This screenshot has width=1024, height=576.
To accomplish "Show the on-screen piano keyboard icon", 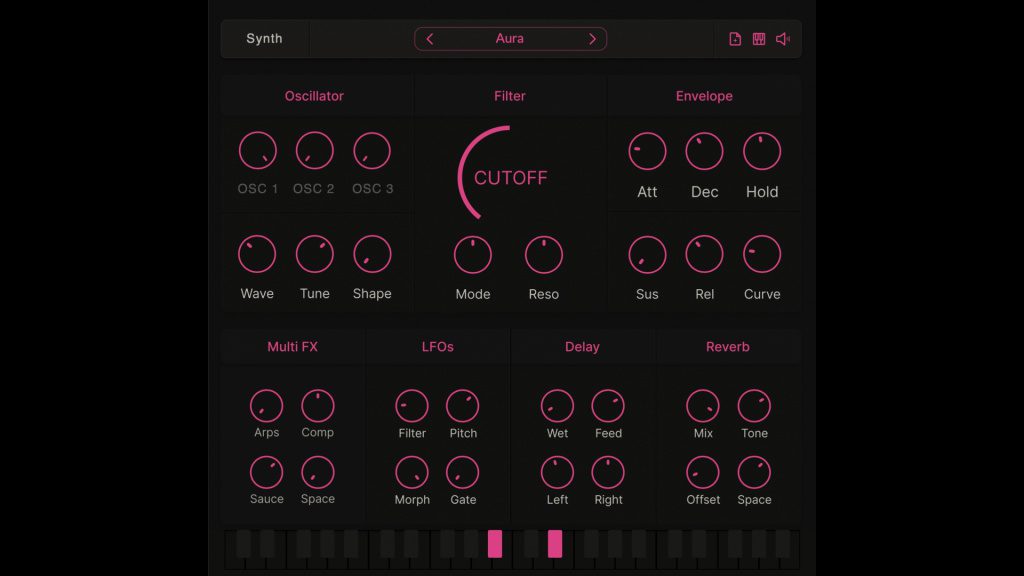I will [758, 38].
